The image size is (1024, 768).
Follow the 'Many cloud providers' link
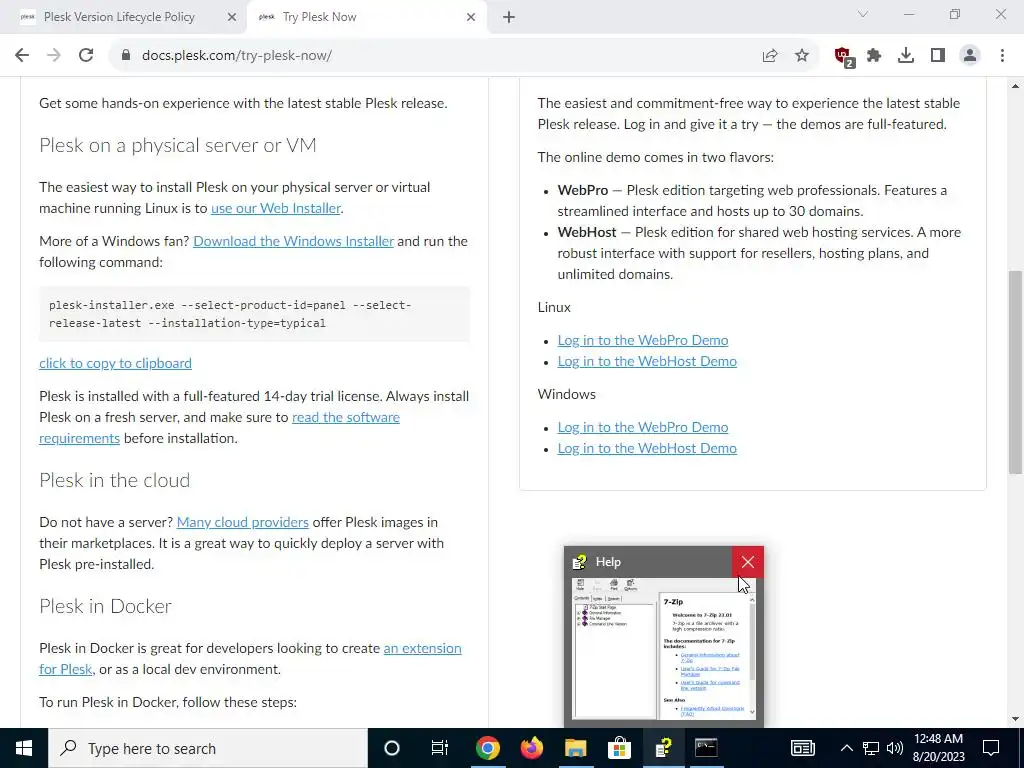(242, 522)
